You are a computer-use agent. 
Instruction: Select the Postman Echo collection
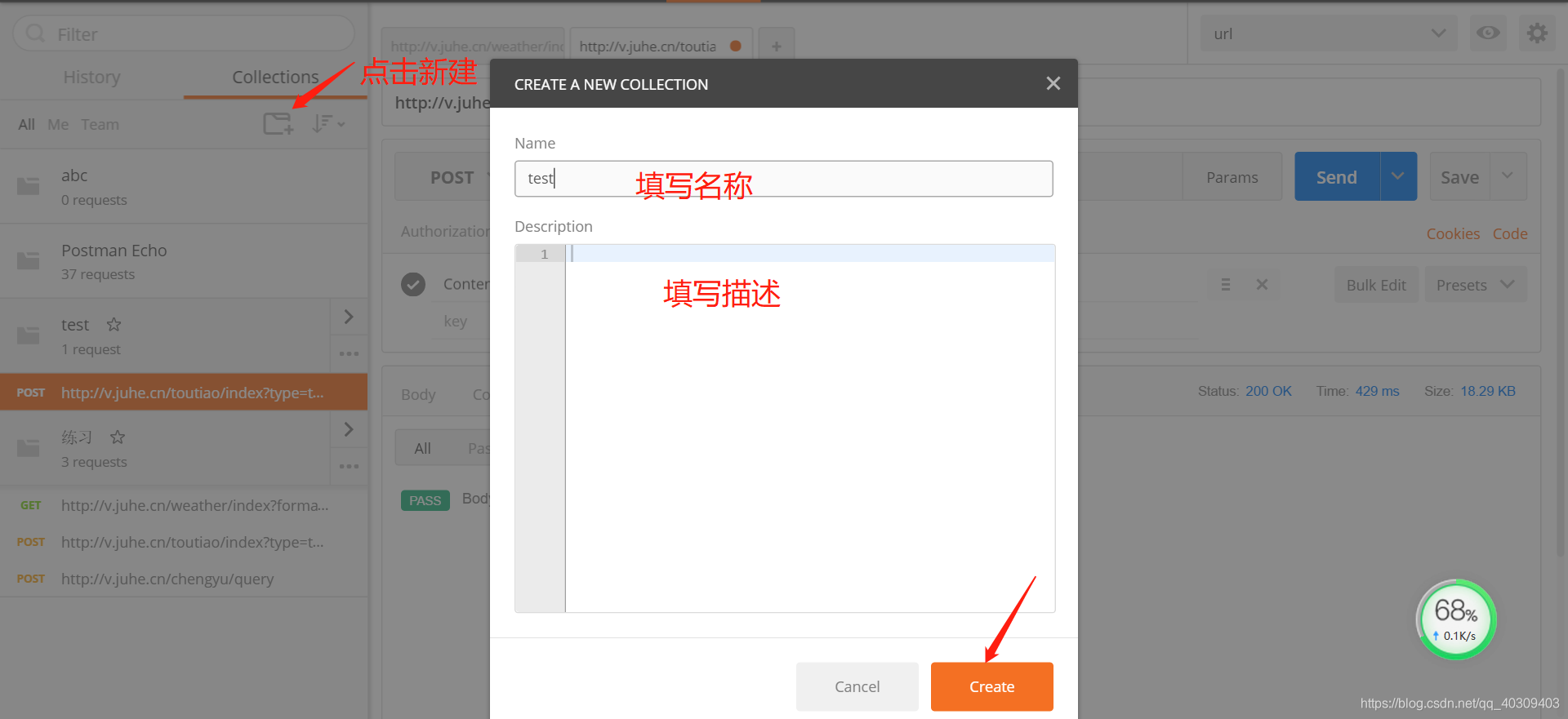(x=184, y=261)
